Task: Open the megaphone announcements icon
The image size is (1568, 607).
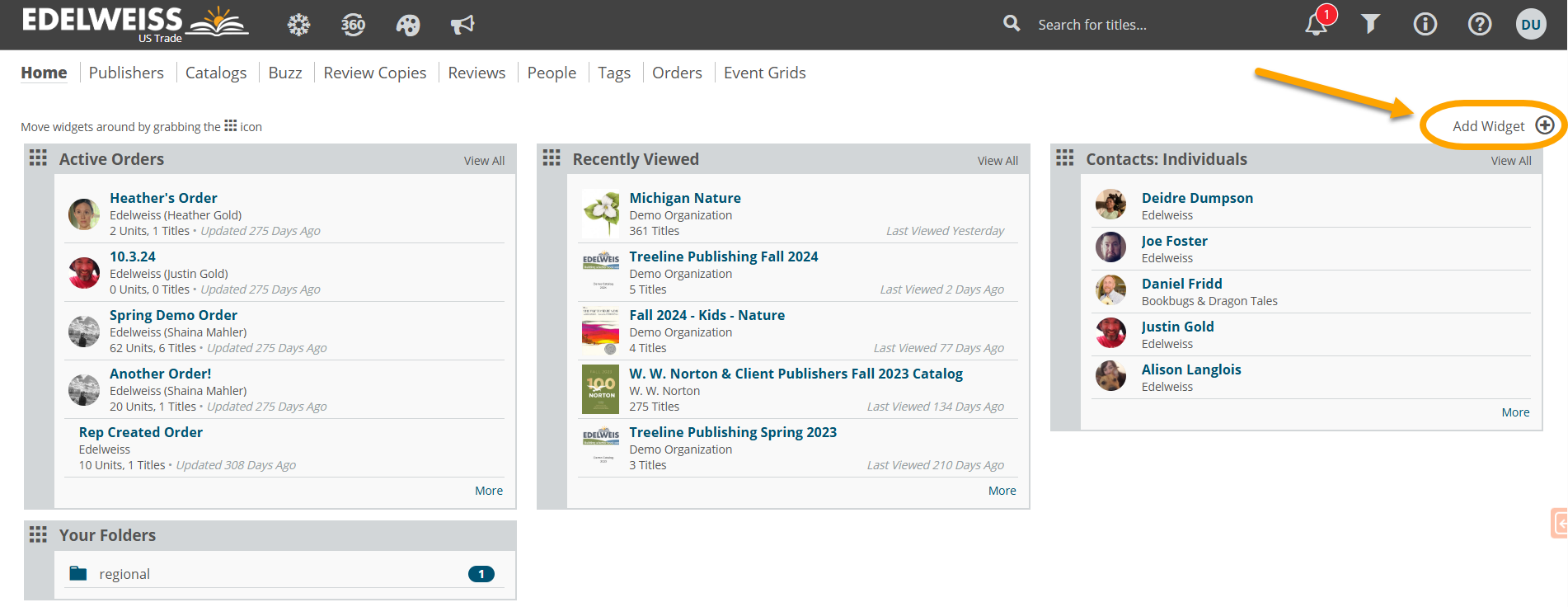Action: point(462,25)
